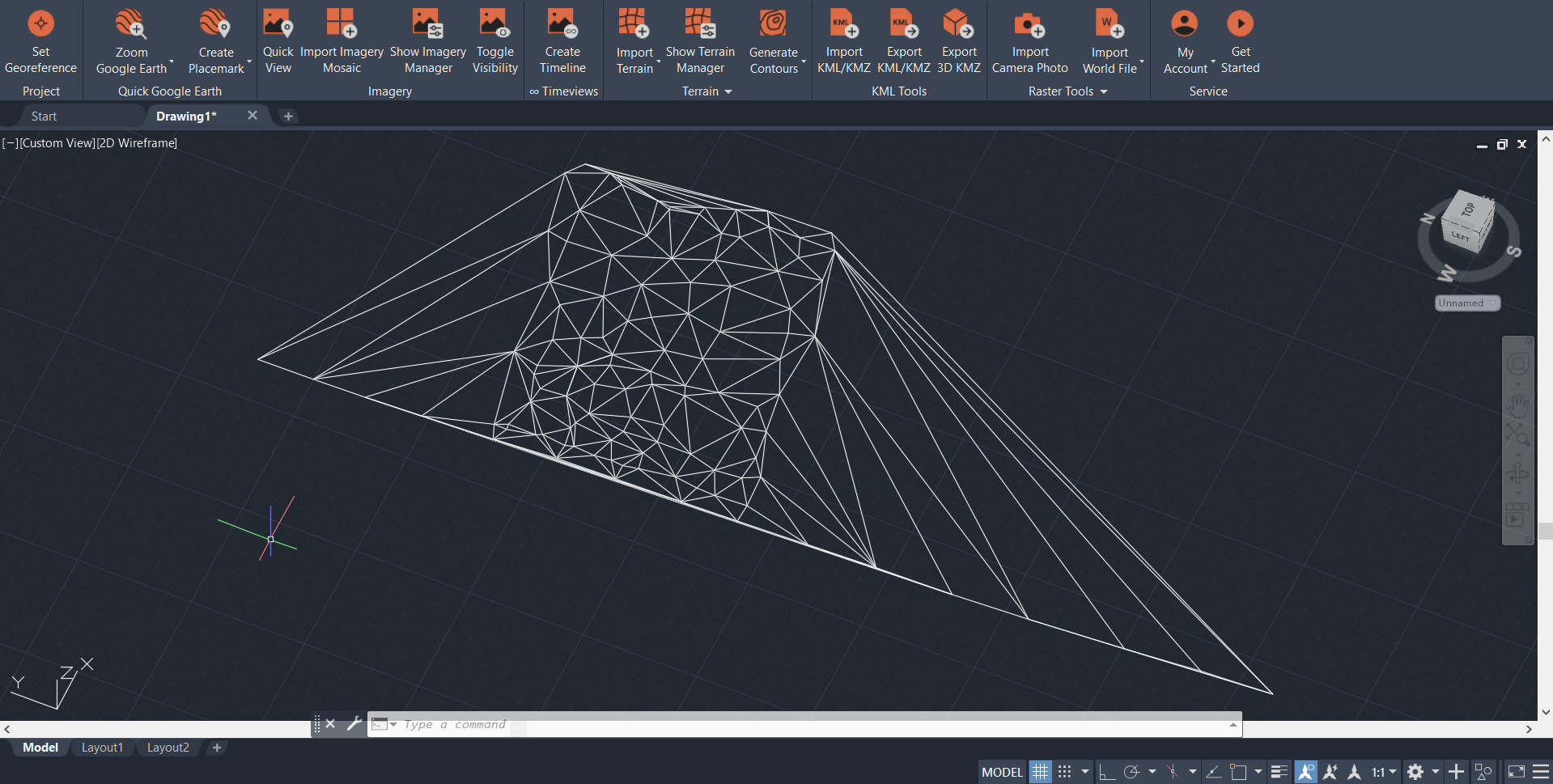This screenshot has width=1553, height=784.
Task: Click the Import KML/KMZ icon
Action: pyautogui.click(x=844, y=23)
